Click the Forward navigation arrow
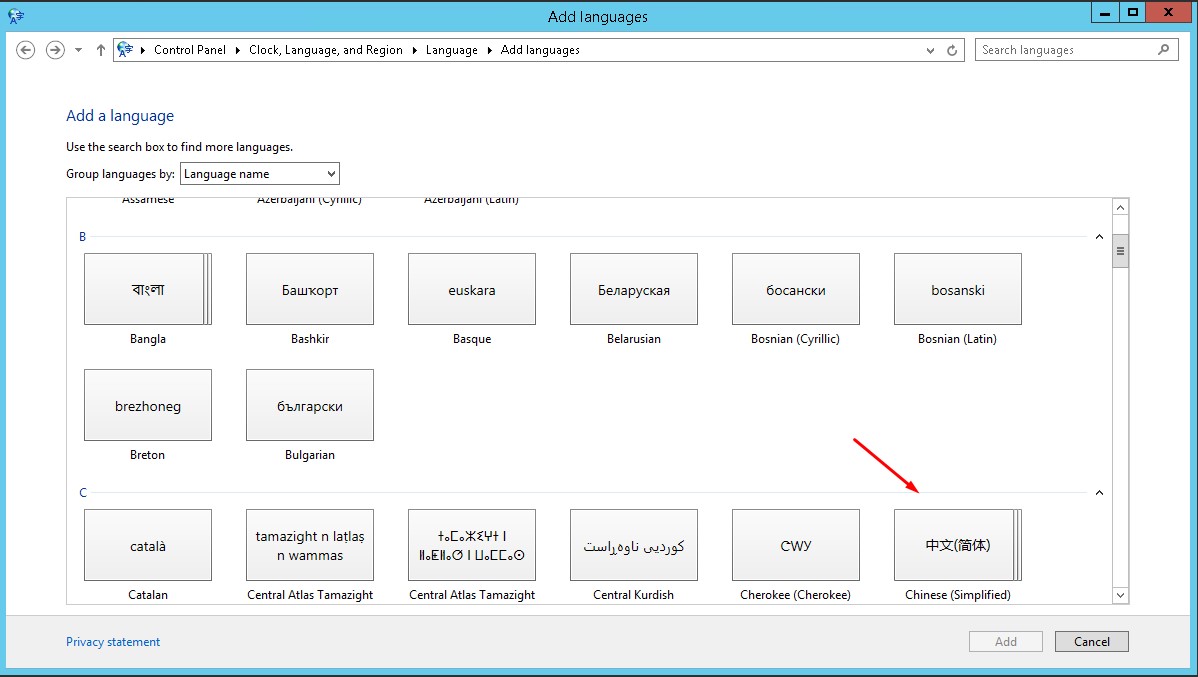The image size is (1198, 677). click(x=55, y=50)
